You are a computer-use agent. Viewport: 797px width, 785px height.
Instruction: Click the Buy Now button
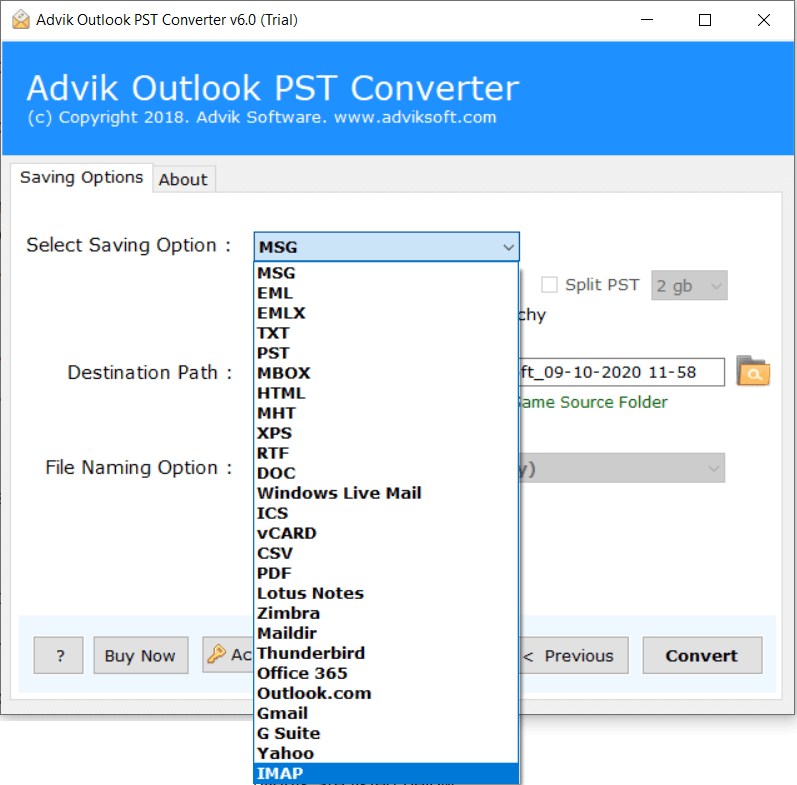click(x=140, y=655)
